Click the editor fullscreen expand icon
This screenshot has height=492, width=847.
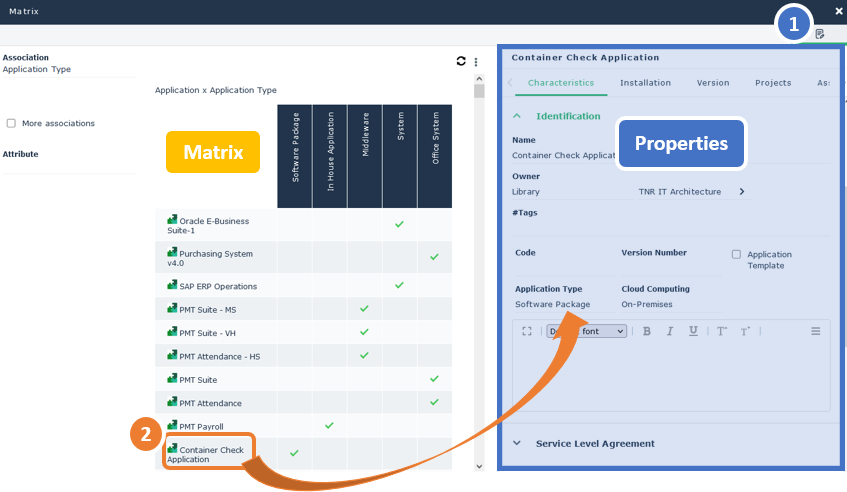(527, 331)
